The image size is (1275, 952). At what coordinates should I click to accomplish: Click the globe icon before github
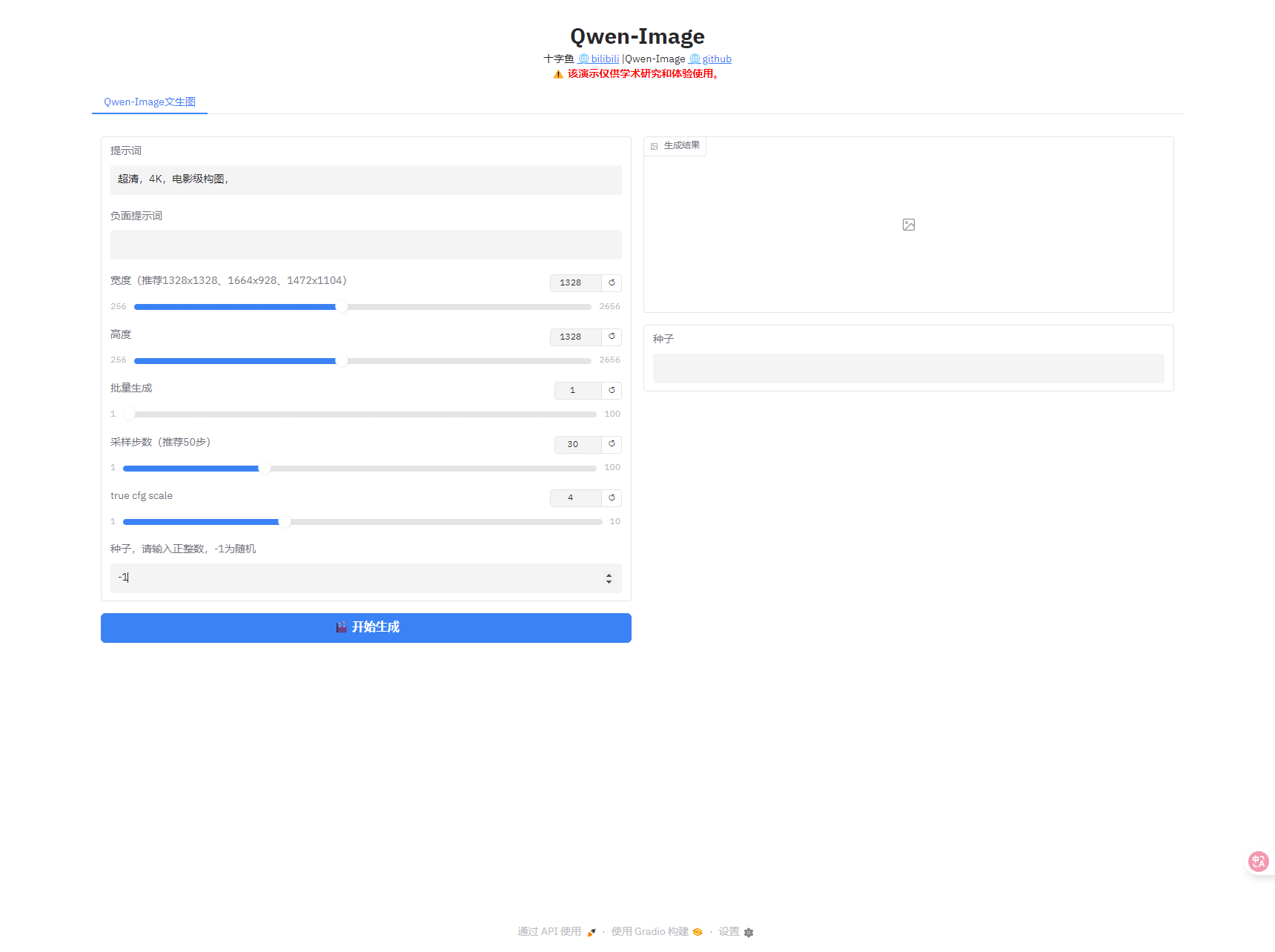pyautogui.click(x=695, y=59)
